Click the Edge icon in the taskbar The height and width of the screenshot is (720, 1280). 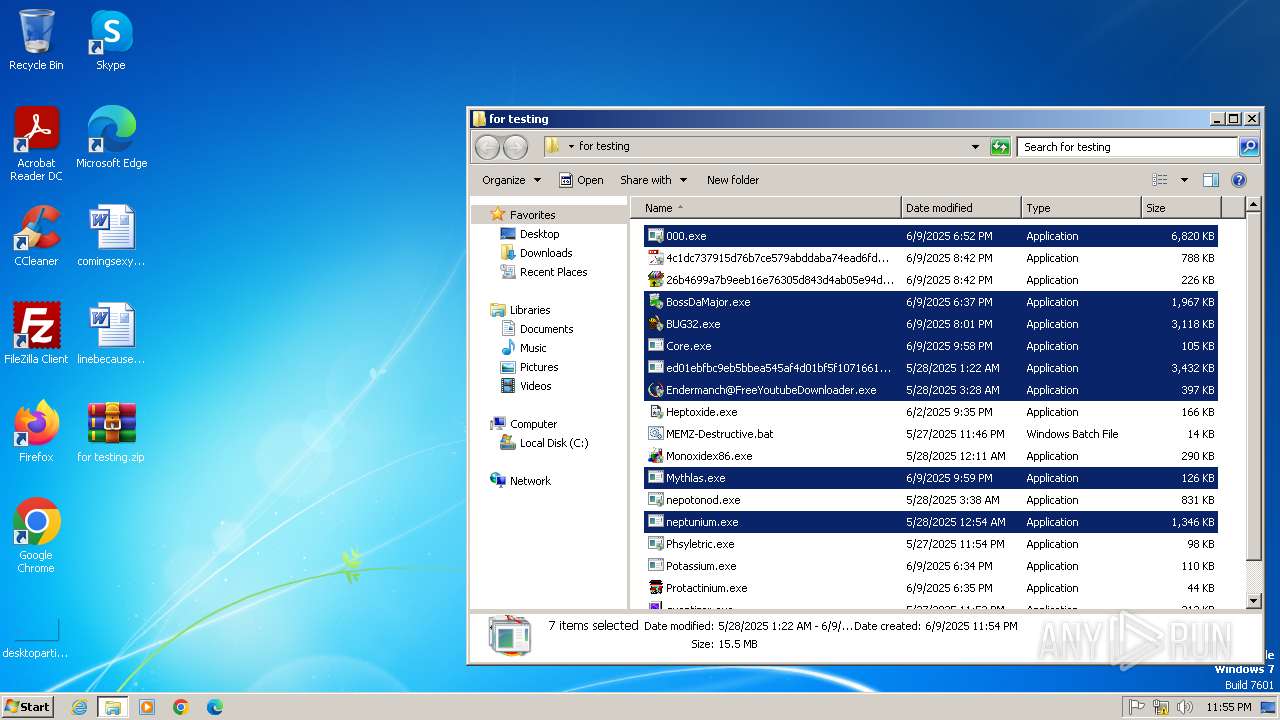(x=214, y=707)
